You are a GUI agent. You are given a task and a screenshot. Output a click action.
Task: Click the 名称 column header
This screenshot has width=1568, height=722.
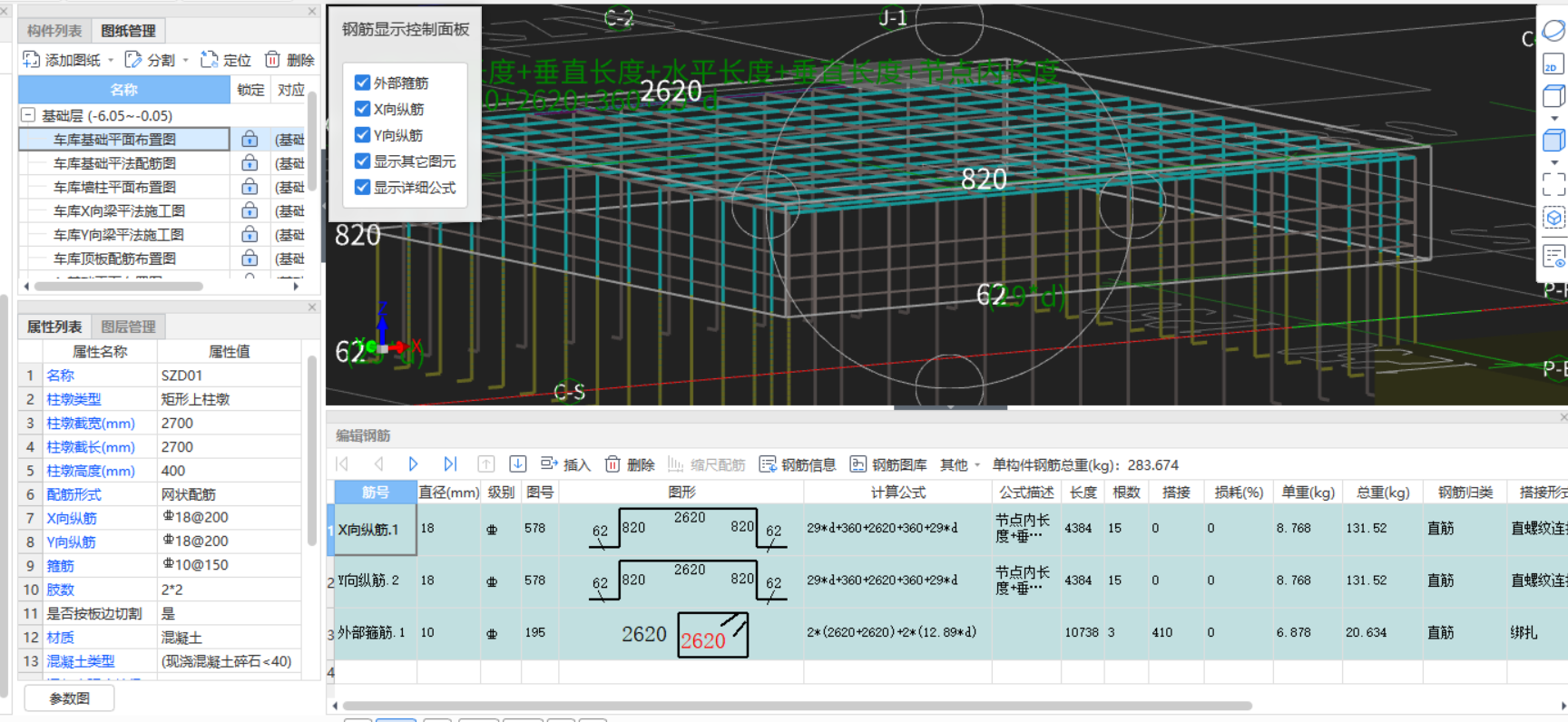pyautogui.click(x=124, y=90)
